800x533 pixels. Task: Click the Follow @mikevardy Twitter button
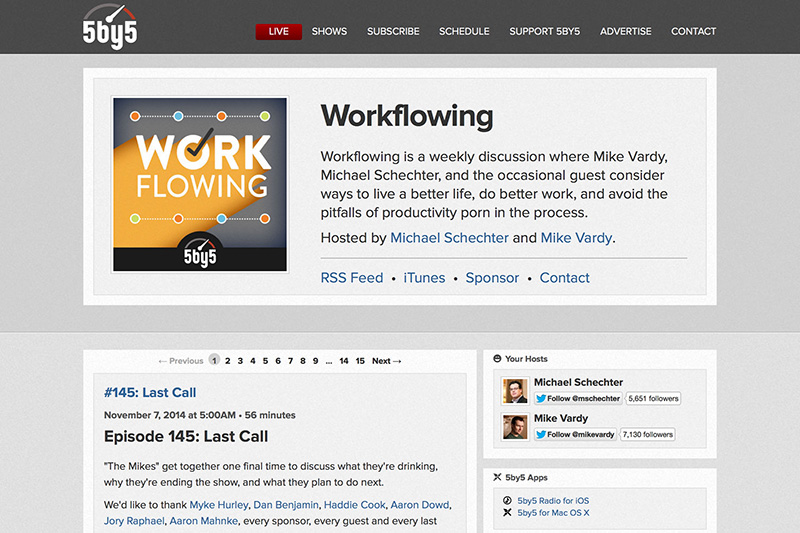[575, 435]
